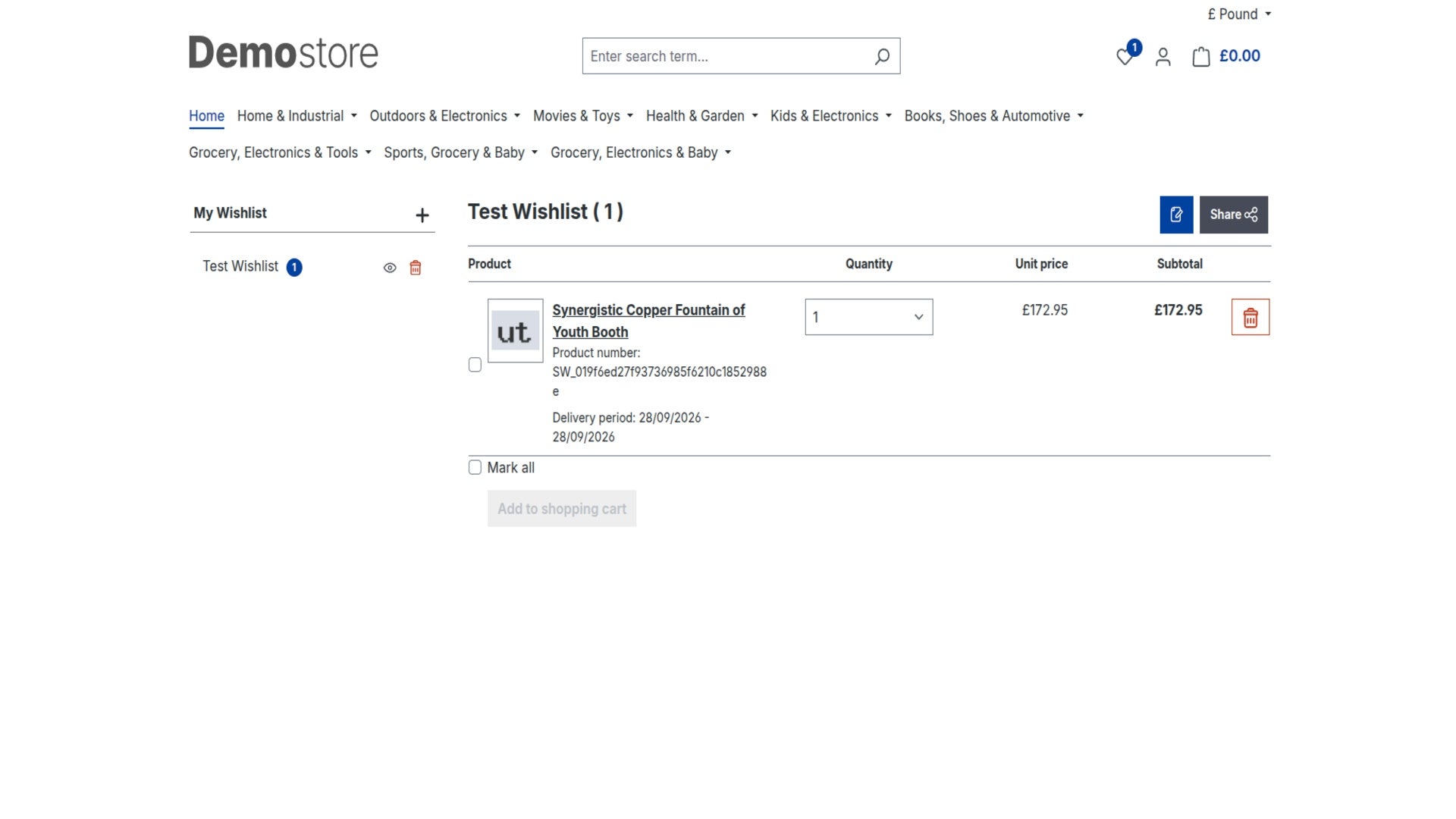Open Books, Shoes & Automotive navigation item
This screenshot has height=819, width=1456.
[x=993, y=116]
